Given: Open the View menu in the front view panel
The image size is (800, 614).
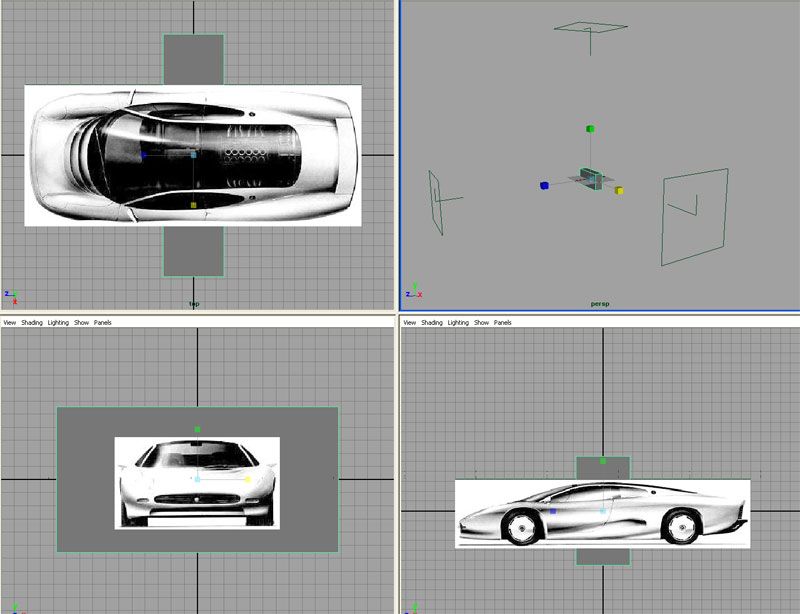Looking at the screenshot, I should 10,323.
